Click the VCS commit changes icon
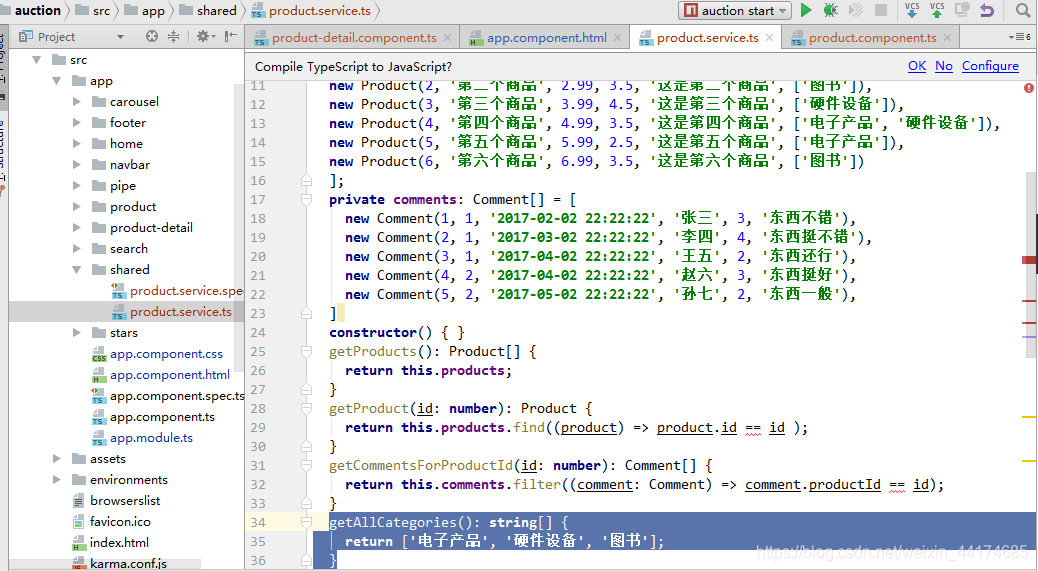Screen dimensions: 1038x571 (x=937, y=10)
